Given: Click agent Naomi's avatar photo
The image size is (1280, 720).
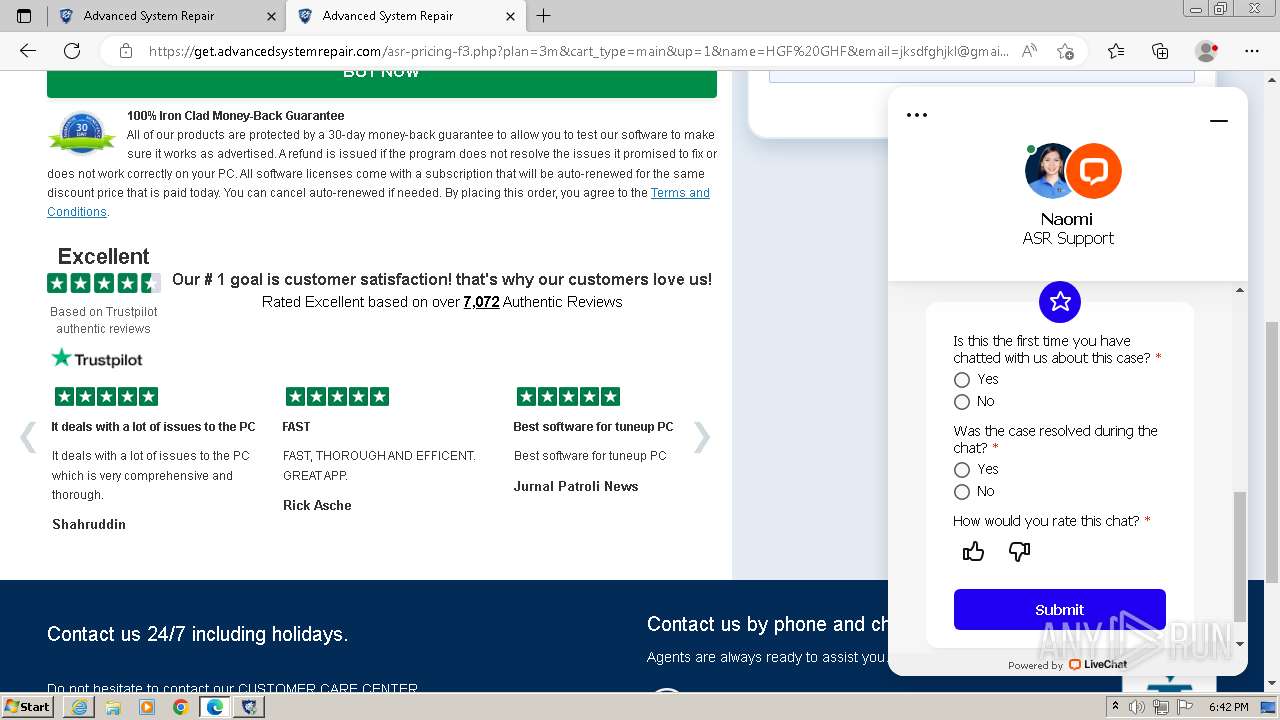Looking at the screenshot, I should 1048,171.
